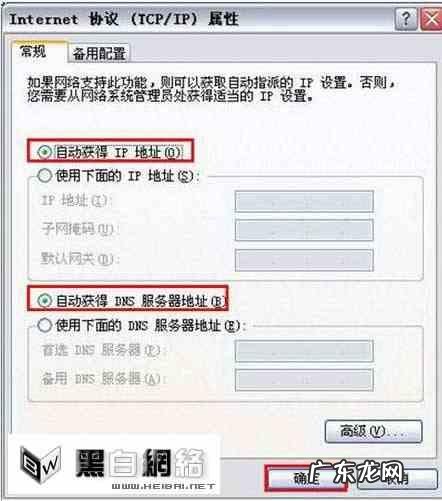The width and height of the screenshot is (442, 501).
Task: Click the dialog title bar text
Action: coord(124,19)
